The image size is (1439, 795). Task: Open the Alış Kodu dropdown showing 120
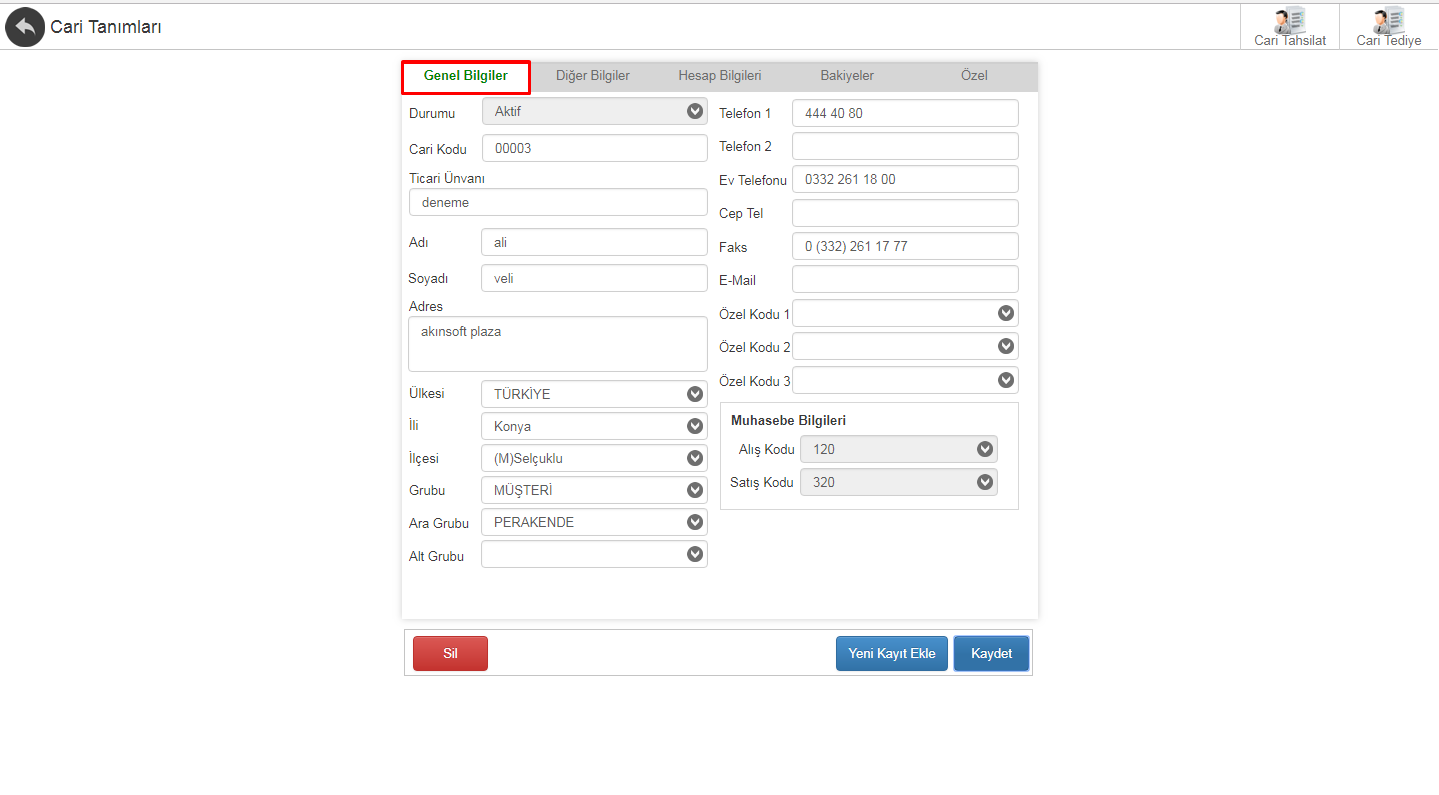click(x=899, y=449)
